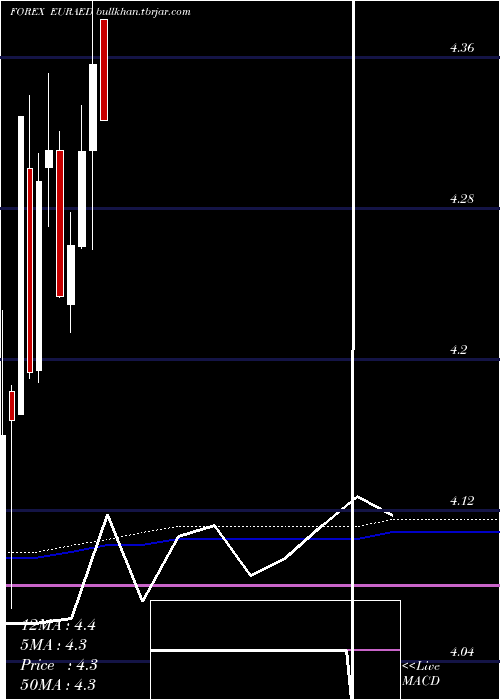500x700 pixels.
Task: Click the 50MA : 4.3 readout
Action: [x=58, y=684]
